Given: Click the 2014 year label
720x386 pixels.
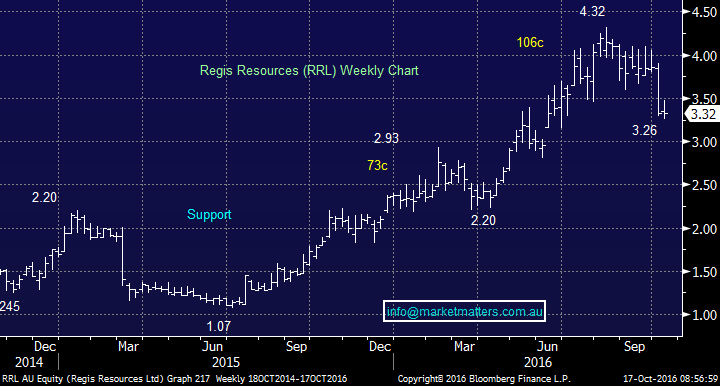Looking at the screenshot, I should pos(29,363).
